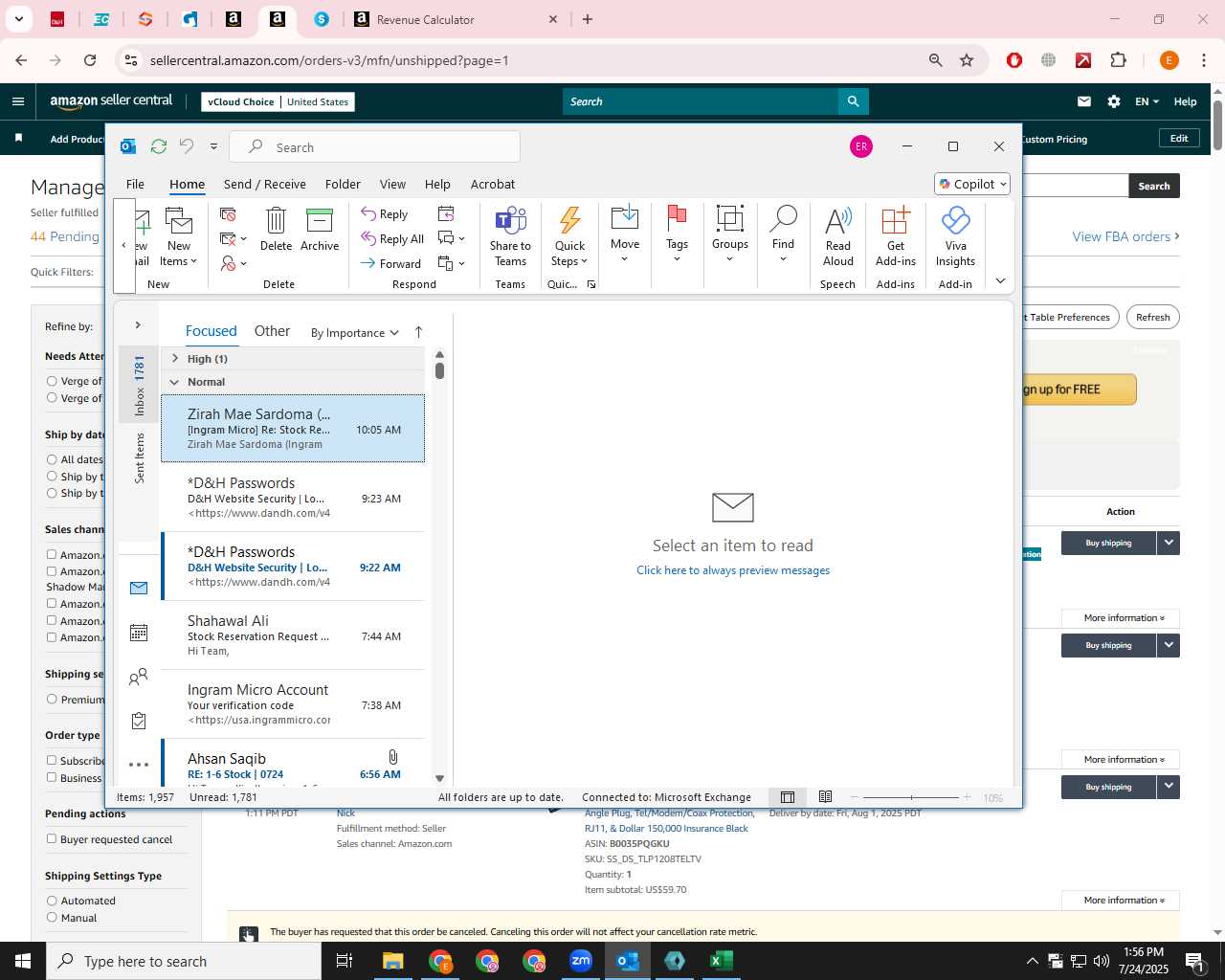Adjust the Outlook zoom slider
The image size is (1225, 980).
(911, 797)
